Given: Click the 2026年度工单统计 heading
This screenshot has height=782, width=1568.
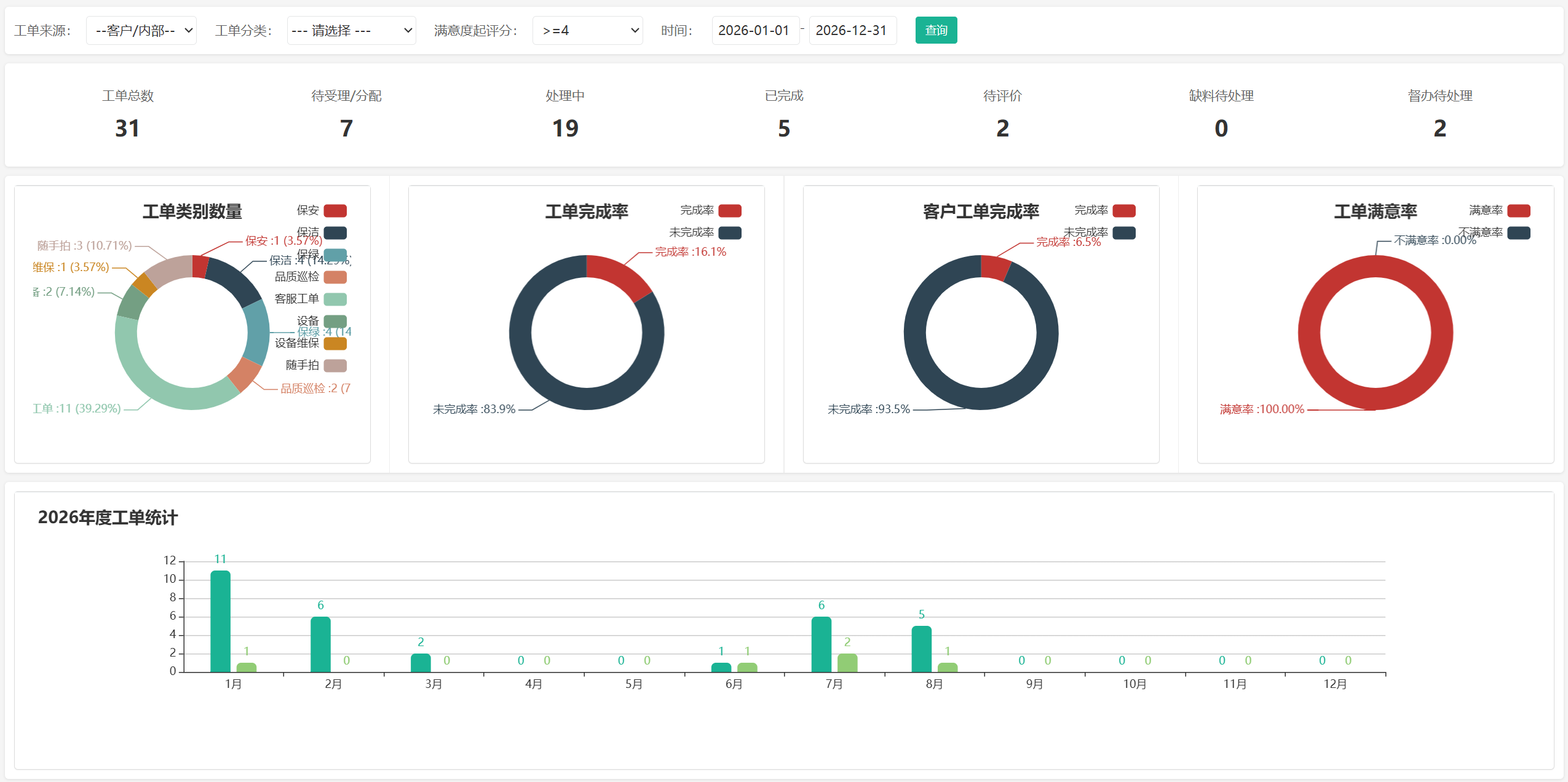Looking at the screenshot, I should tap(108, 518).
